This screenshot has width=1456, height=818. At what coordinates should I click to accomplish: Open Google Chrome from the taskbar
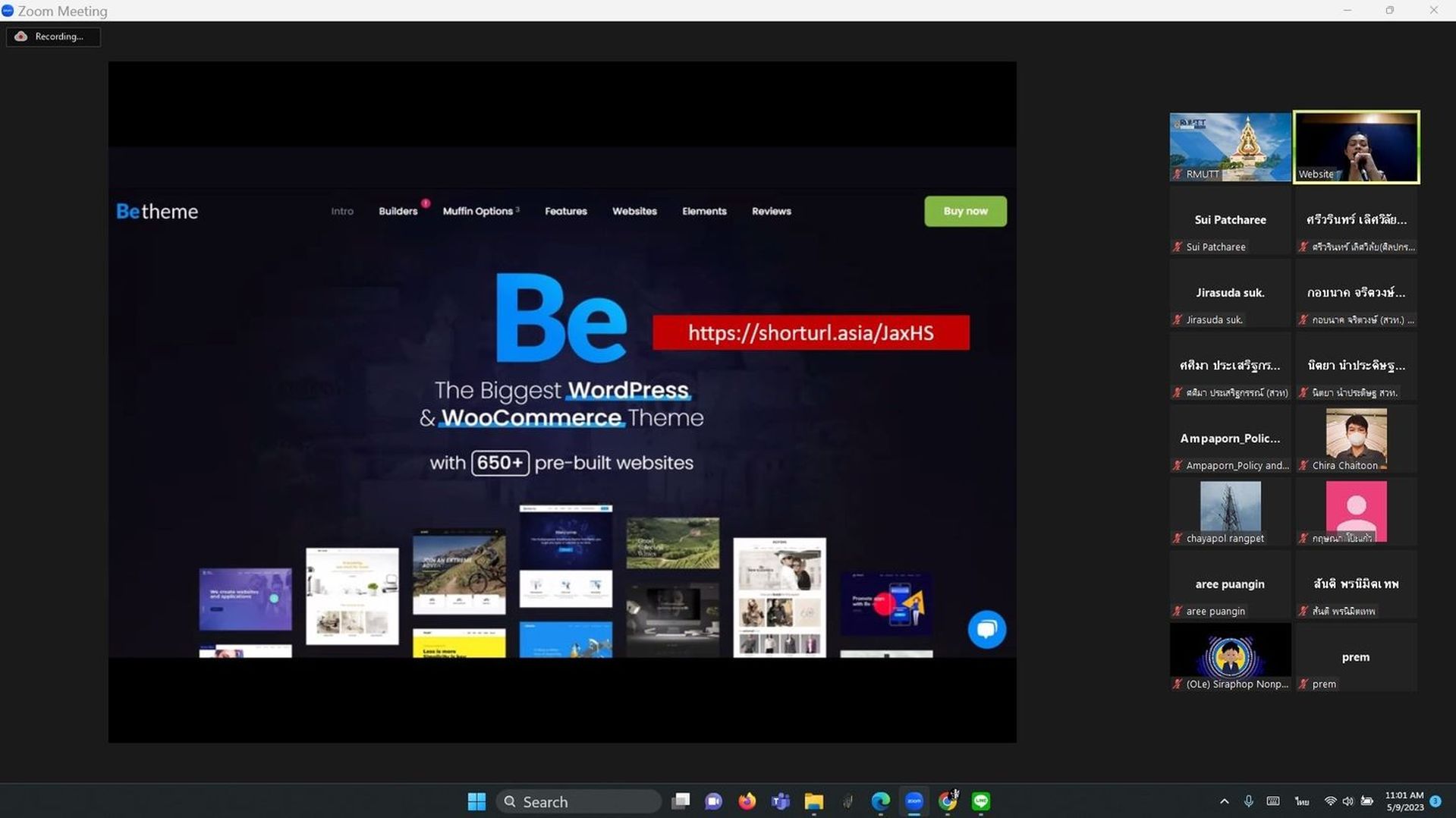(948, 801)
